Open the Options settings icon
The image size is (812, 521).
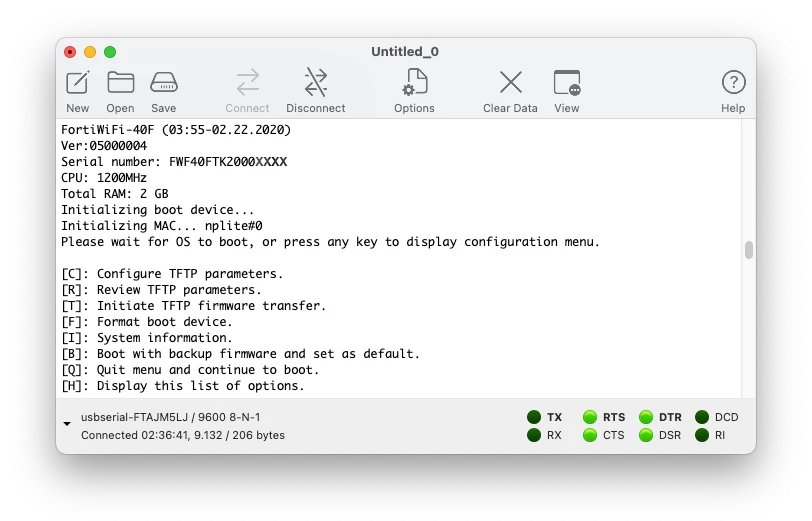[x=414, y=83]
